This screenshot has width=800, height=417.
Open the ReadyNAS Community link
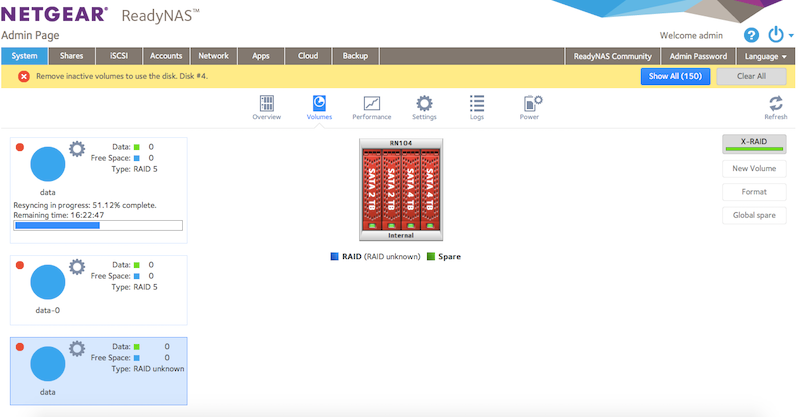tap(613, 56)
